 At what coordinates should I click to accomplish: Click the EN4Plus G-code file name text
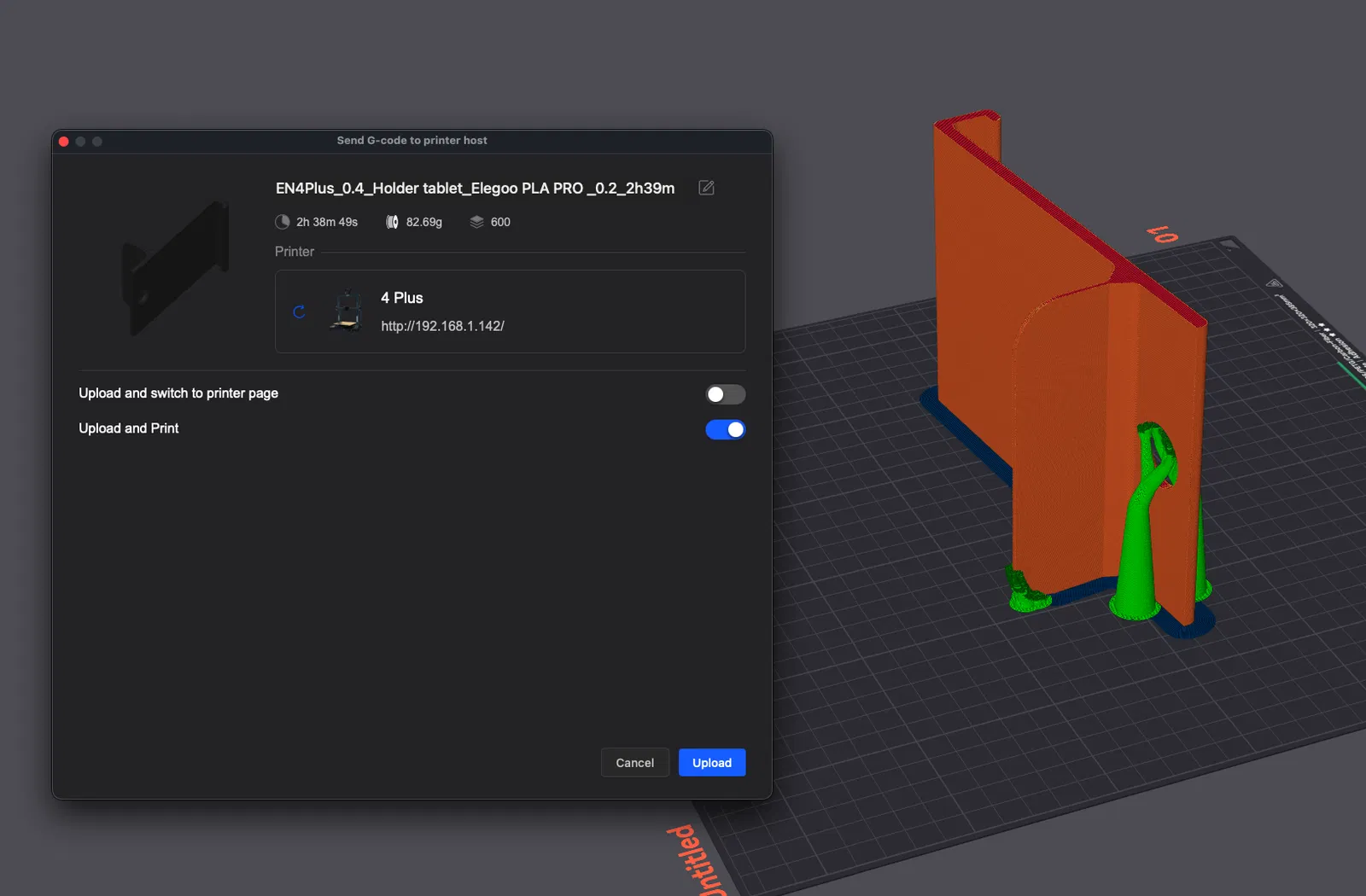click(x=475, y=188)
